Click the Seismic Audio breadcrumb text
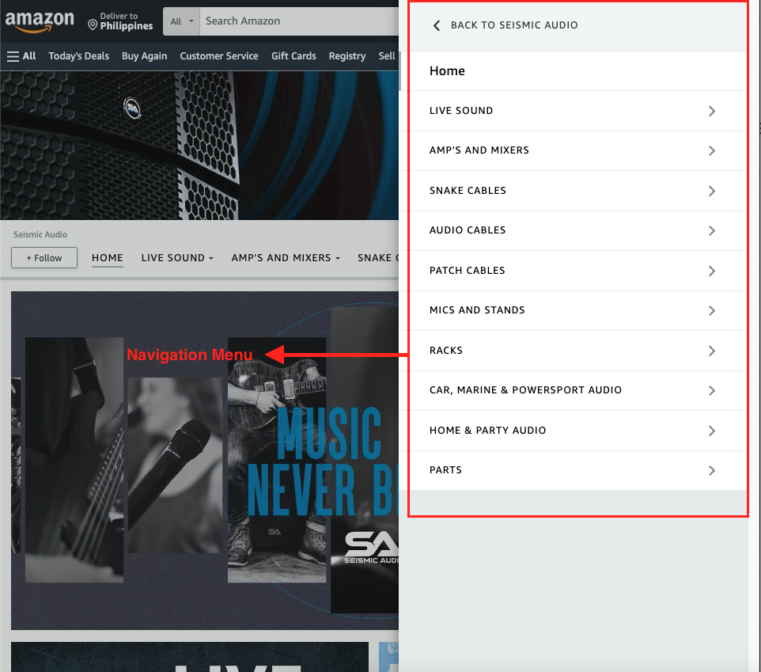Viewport: 761px width, 672px height. coord(40,234)
